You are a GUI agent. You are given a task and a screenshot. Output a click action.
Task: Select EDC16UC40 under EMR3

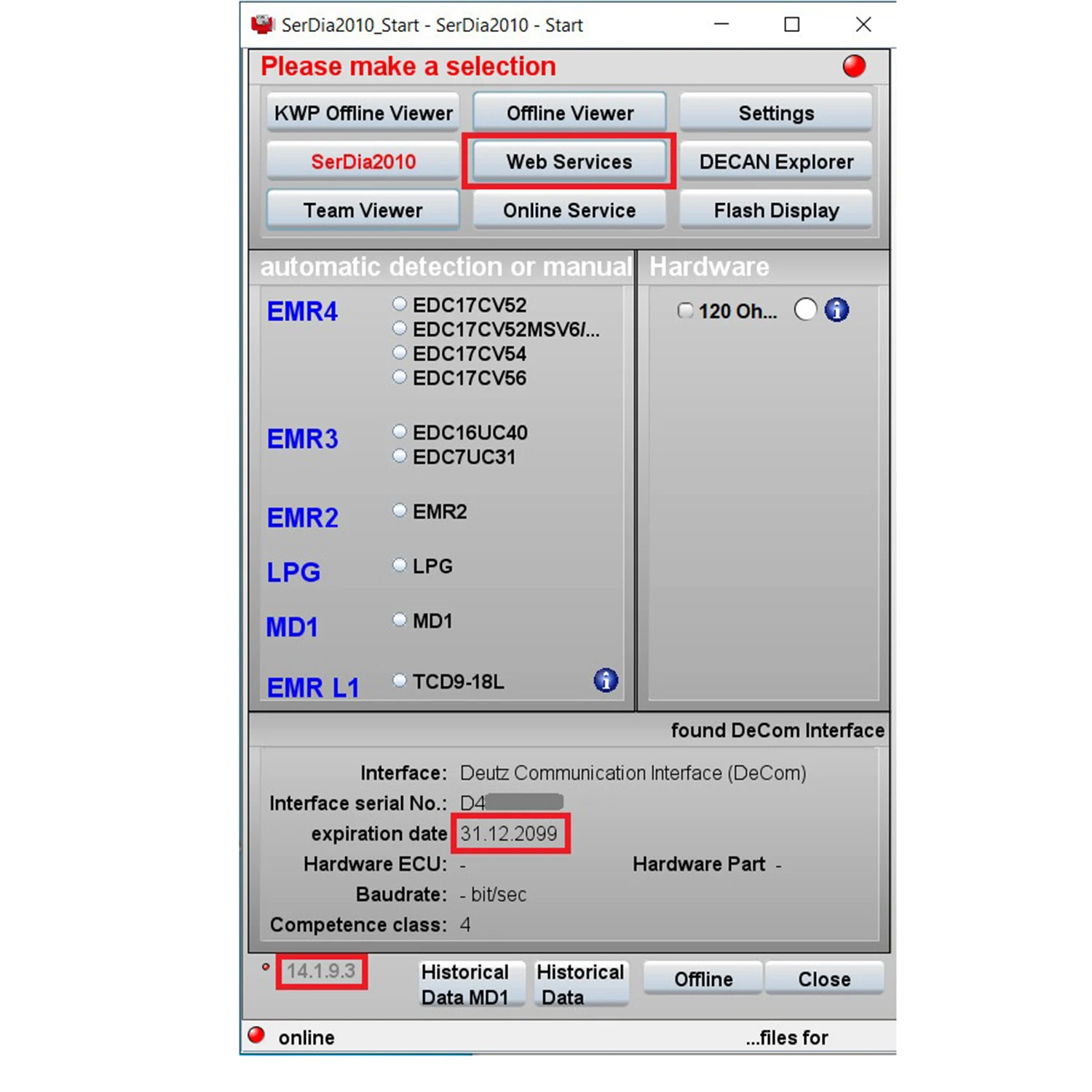(399, 431)
